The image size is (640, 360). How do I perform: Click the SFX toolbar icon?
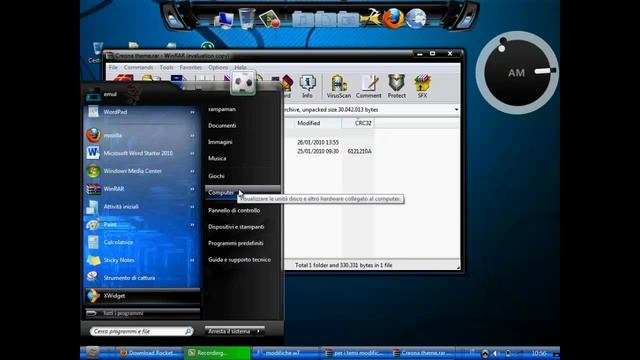tap(422, 86)
